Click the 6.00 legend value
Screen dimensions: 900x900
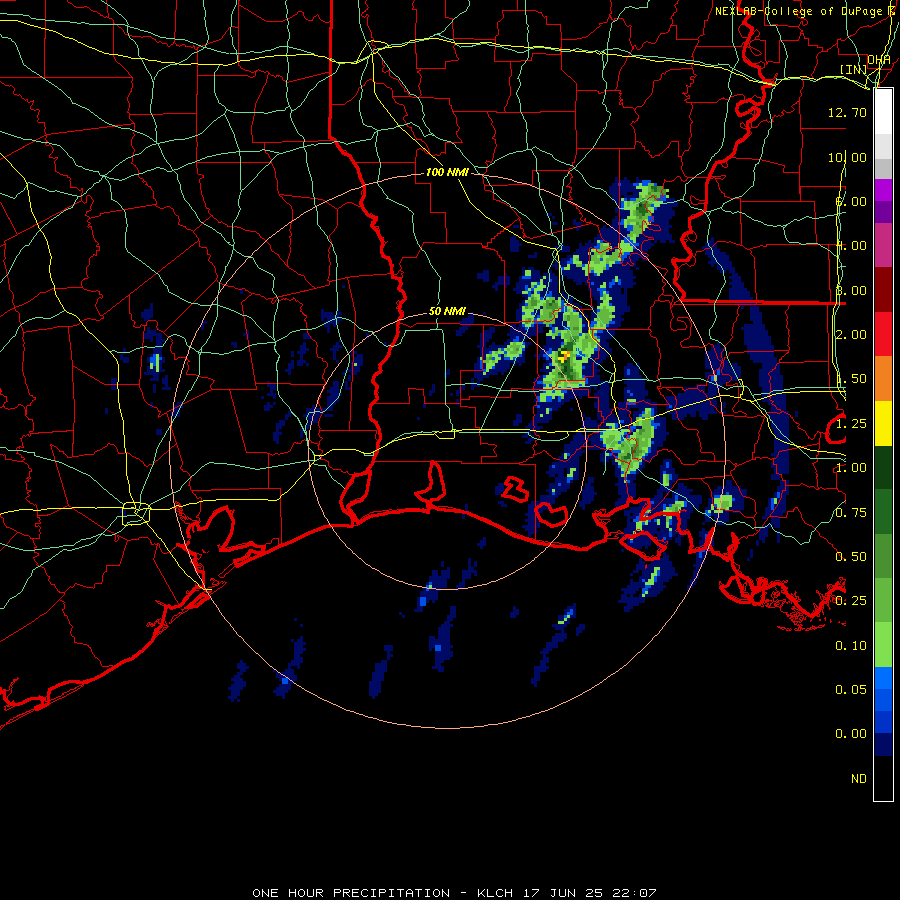pos(851,201)
